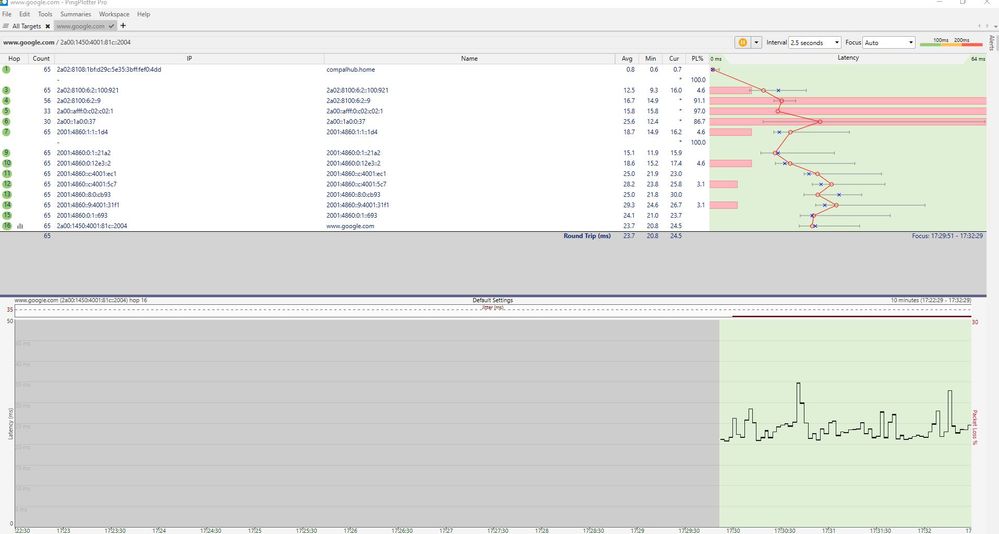Click the 17:30 mark on the timeline axis
This screenshot has height=534, width=999.
click(x=733, y=530)
